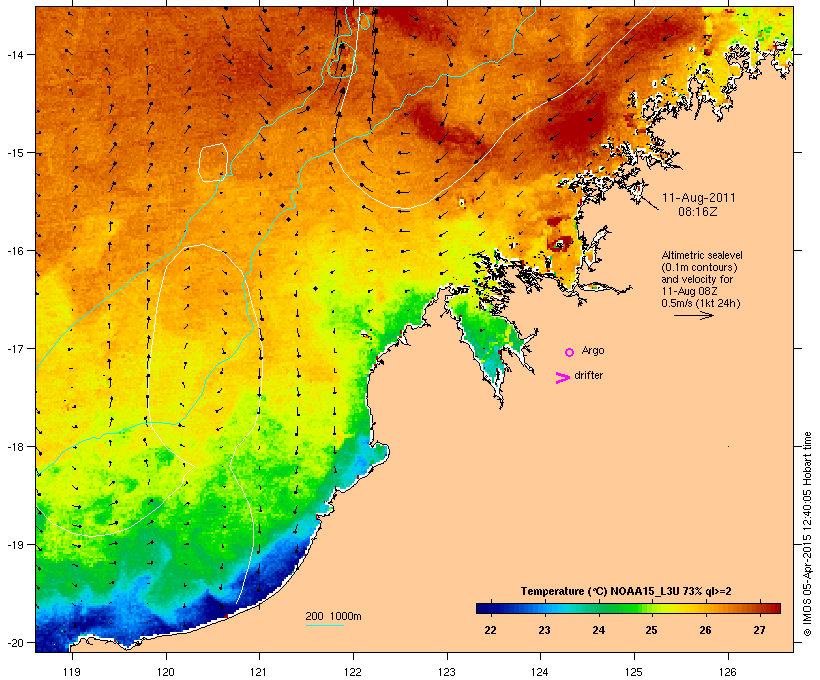The image size is (820, 680).
Task: Click the color bar tick label 22
Action: 490,630
